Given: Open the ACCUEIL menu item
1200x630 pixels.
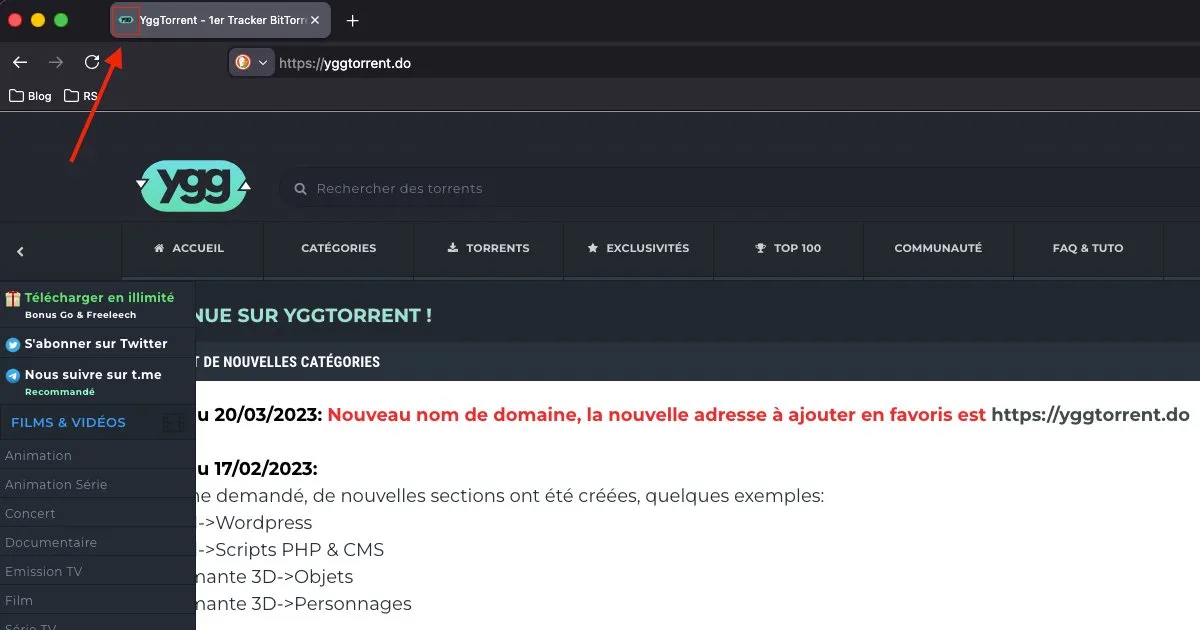Looking at the screenshot, I should 190,248.
